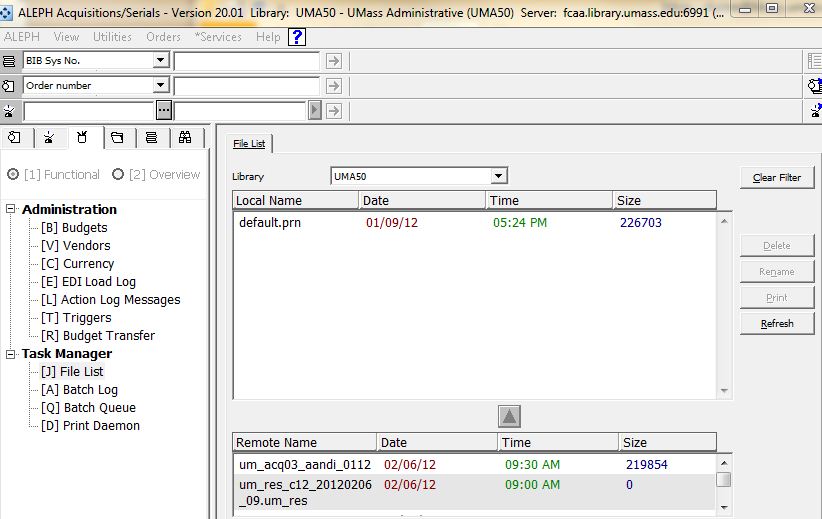Select the [2] Overview radio option
822x519 pixels.
click(118, 174)
